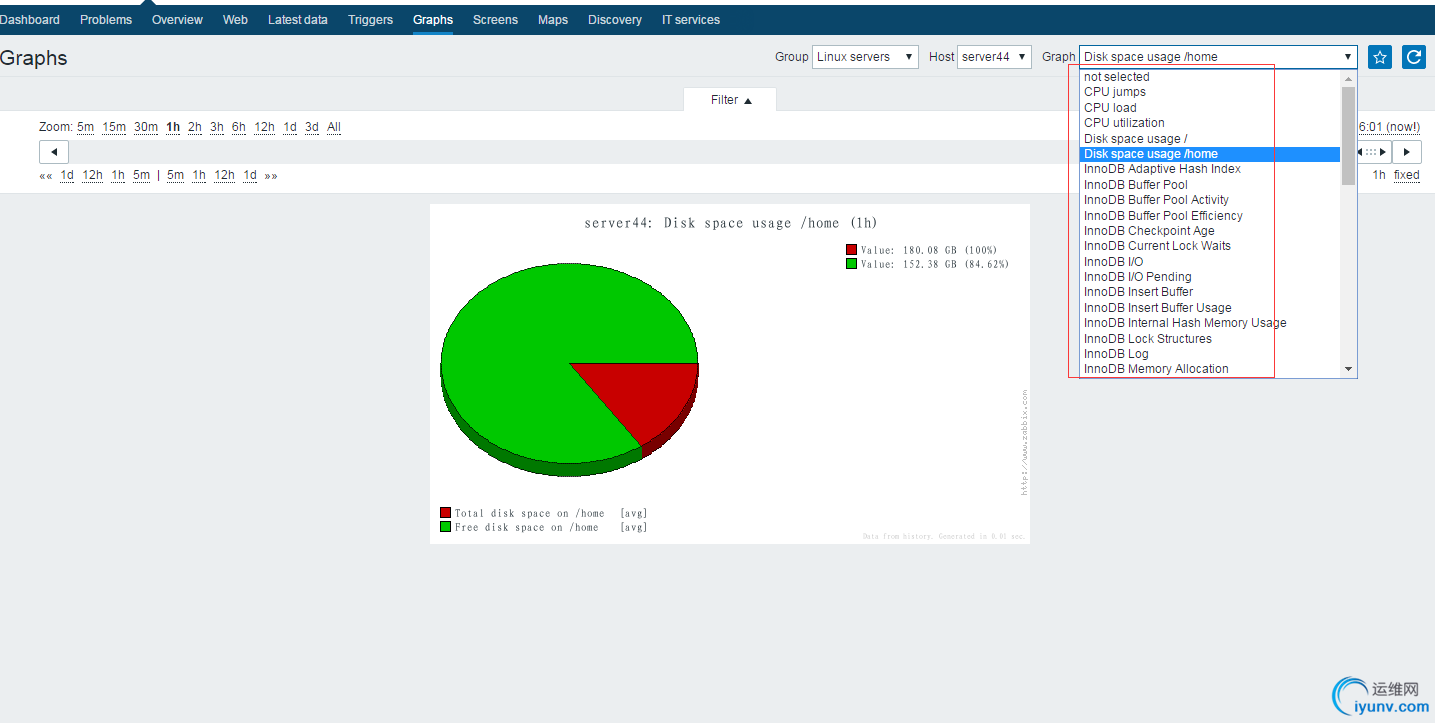Screen dimensions: 1435x723
Task: Add graph to favourites with star icon
Action: tap(1380, 57)
